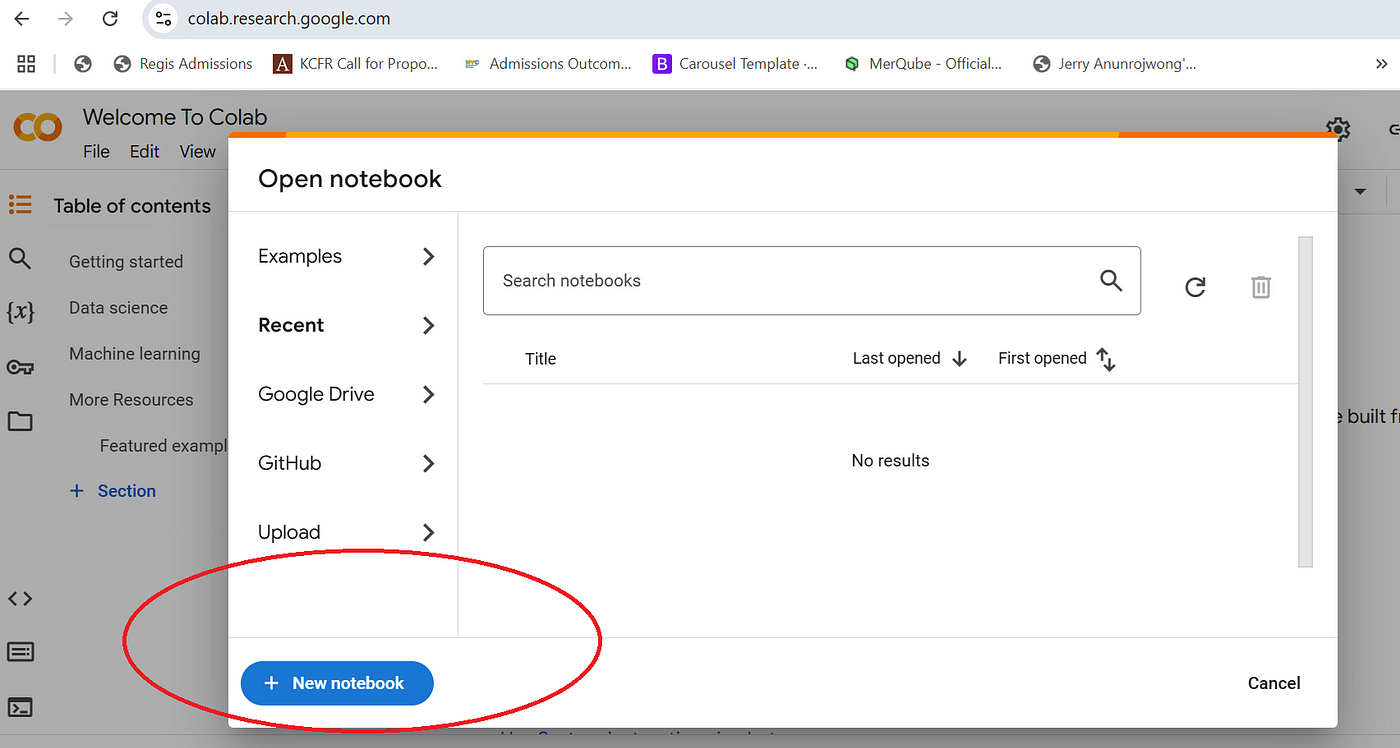Cancel the Open notebook dialog
Viewport: 1400px width, 748px height.
click(x=1274, y=683)
